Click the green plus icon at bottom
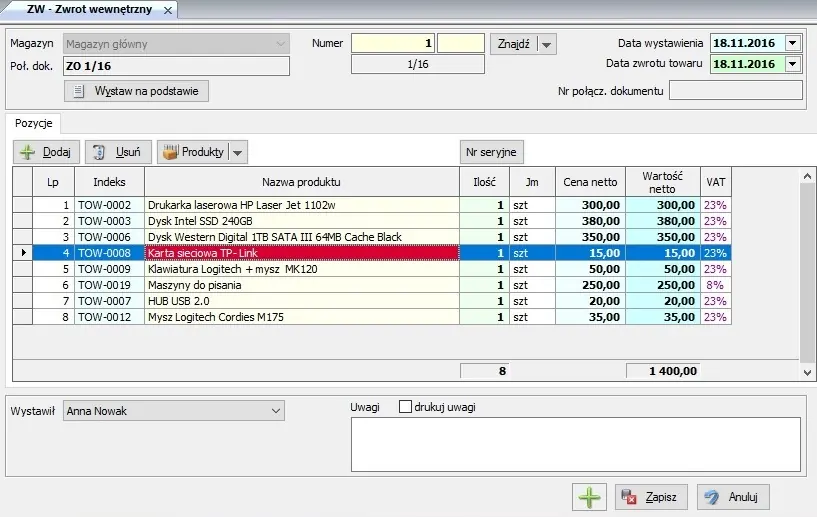 (x=589, y=497)
